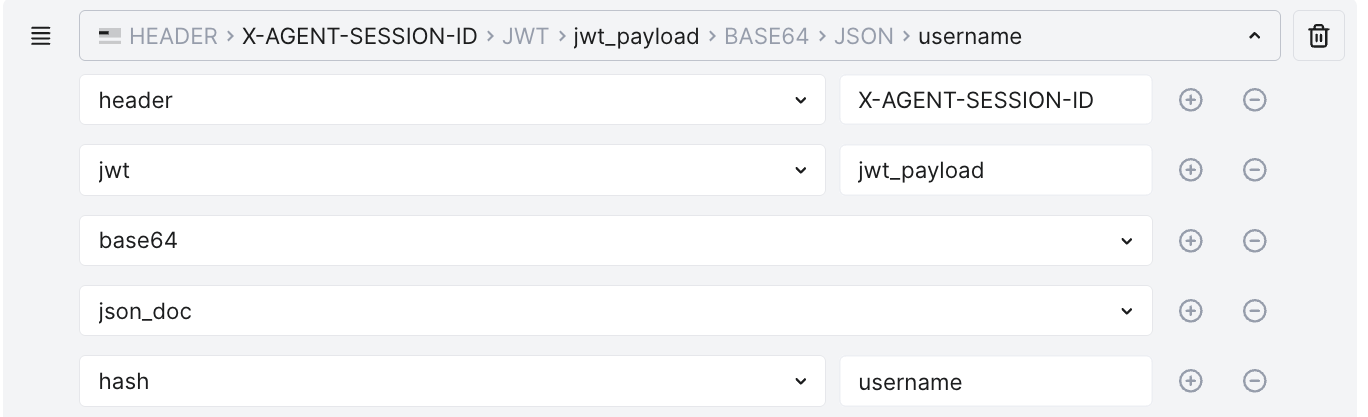The height and width of the screenshot is (417, 1368).
Task: Click the drag handle hamburger icon
Action: (41, 37)
